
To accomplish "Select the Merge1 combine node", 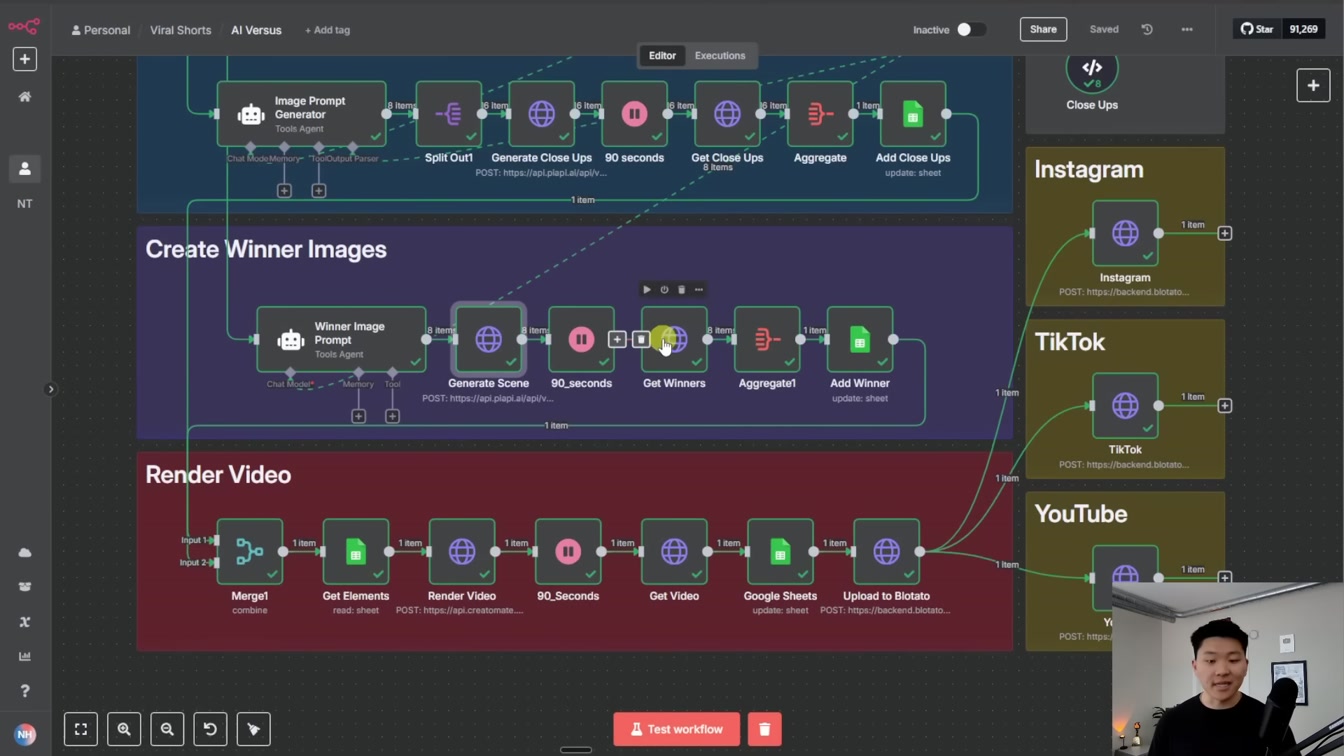I will [250, 552].
